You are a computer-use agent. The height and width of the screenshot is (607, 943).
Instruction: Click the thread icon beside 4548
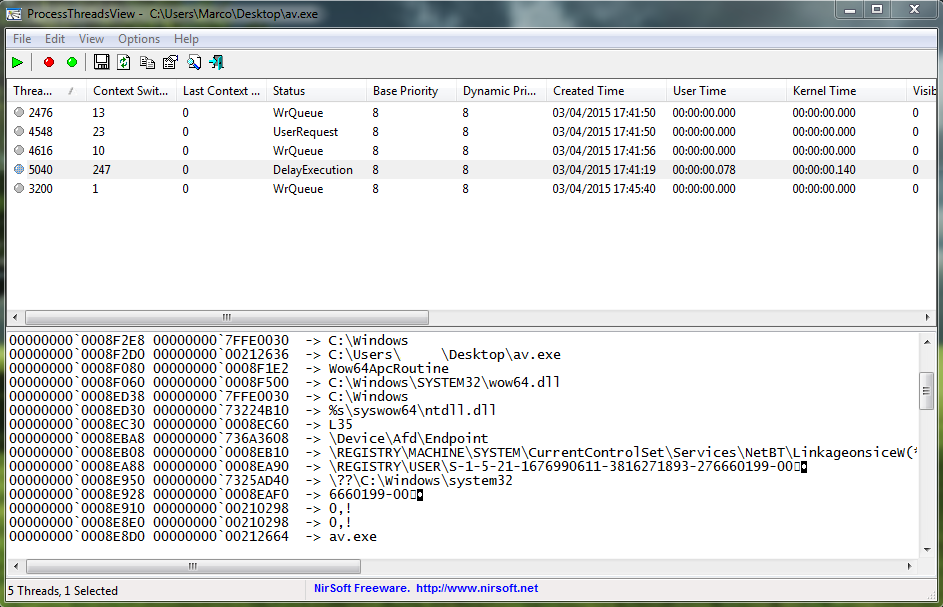(19, 131)
